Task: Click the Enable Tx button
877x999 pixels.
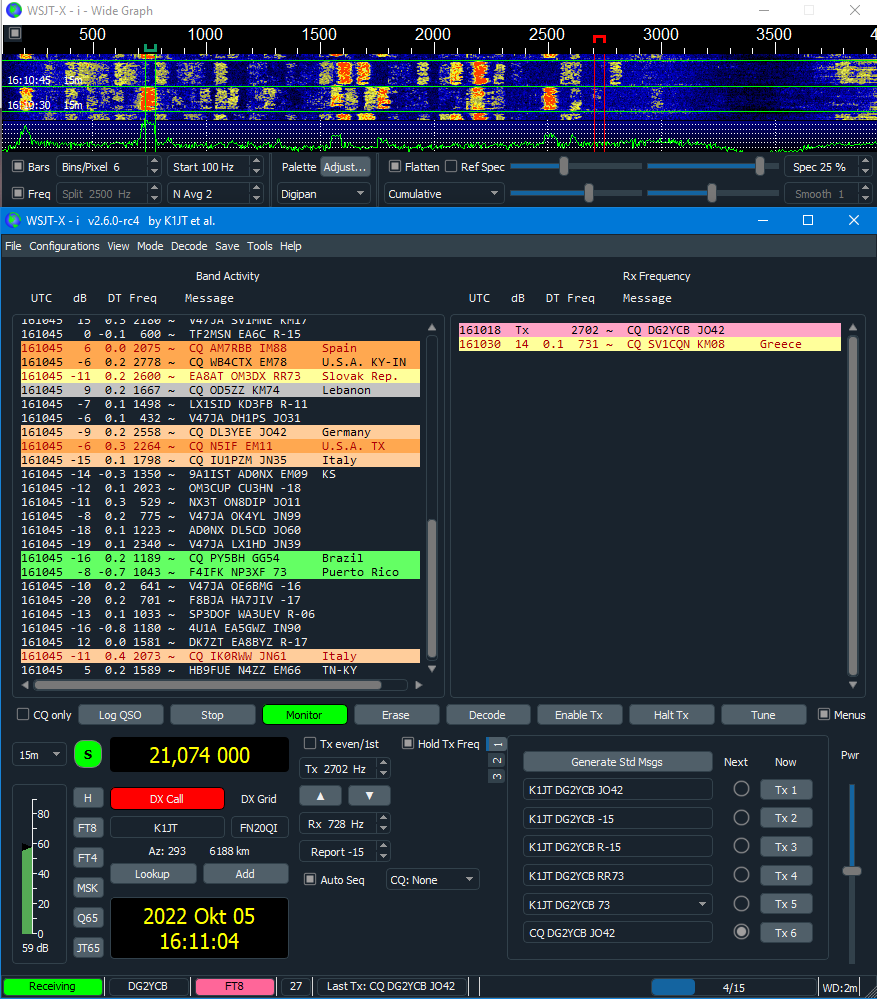Action: click(x=578, y=715)
